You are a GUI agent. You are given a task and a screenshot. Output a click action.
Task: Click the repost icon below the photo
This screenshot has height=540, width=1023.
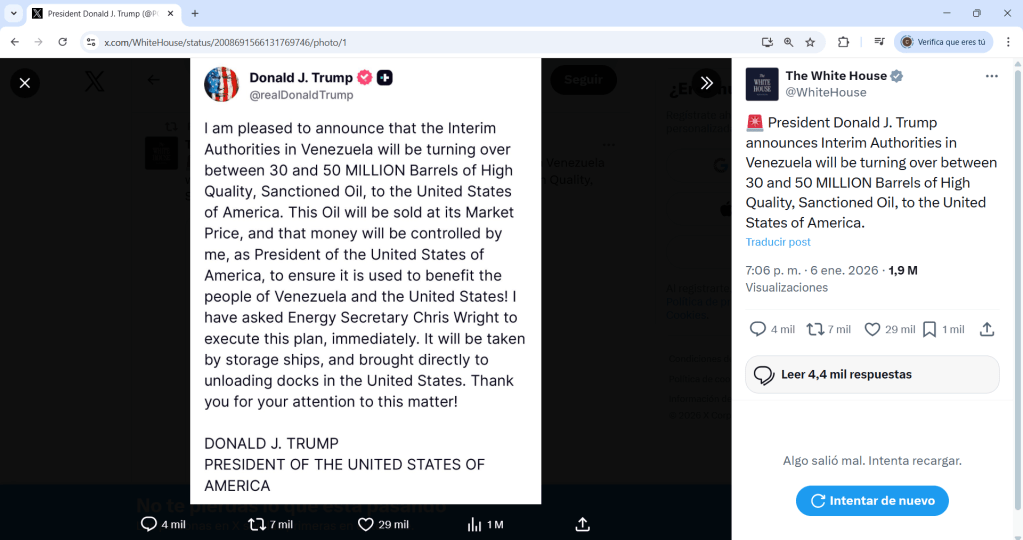(x=257, y=524)
